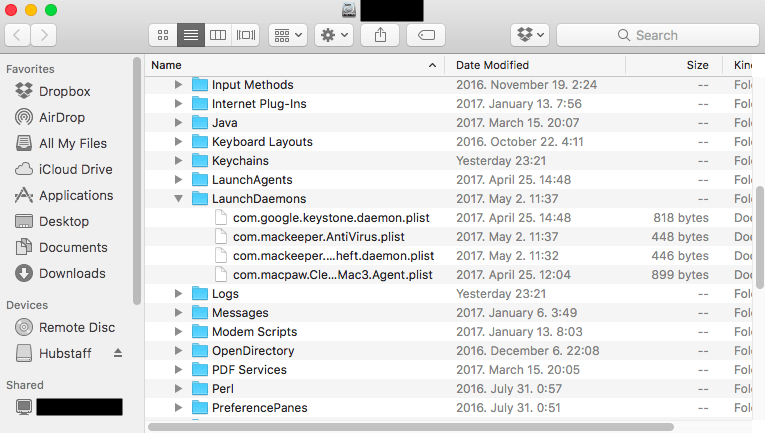Expand the OpenDirectory folder
Viewport: 765px width, 433px height.
178,351
